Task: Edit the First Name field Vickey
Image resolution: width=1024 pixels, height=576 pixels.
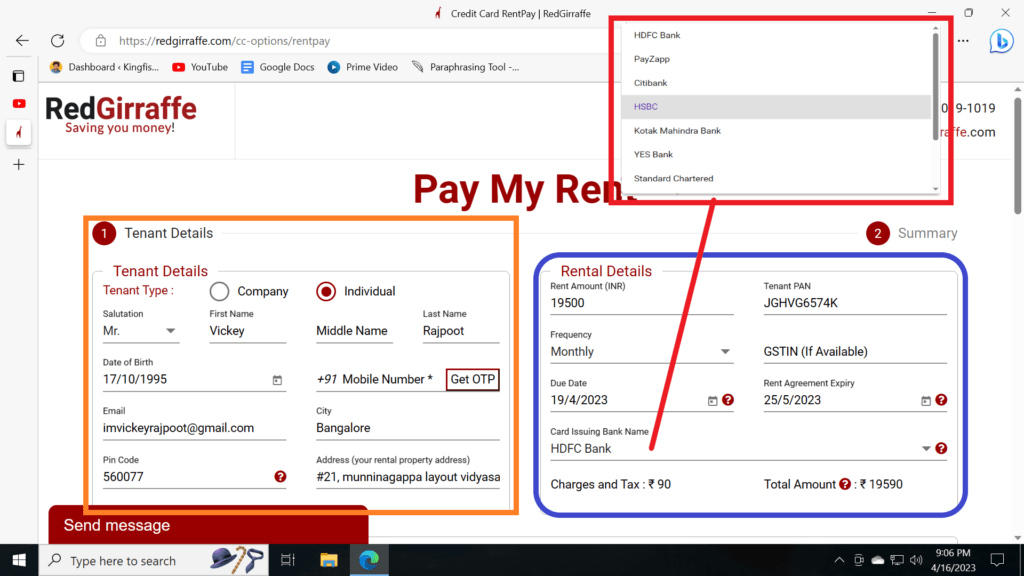Action: (x=248, y=331)
